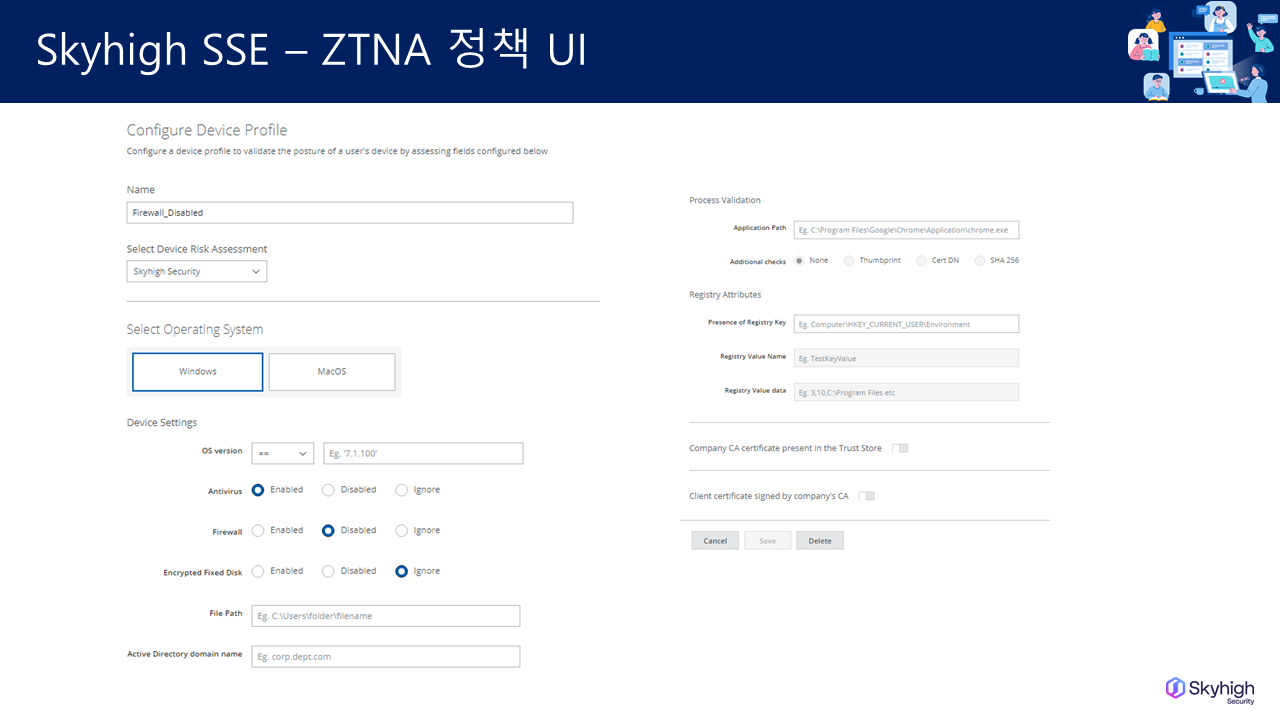Click the Delete button
Image resolution: width=1280 pixels, height=720 pixels.
pyautogui.click(x=820, y=541)
